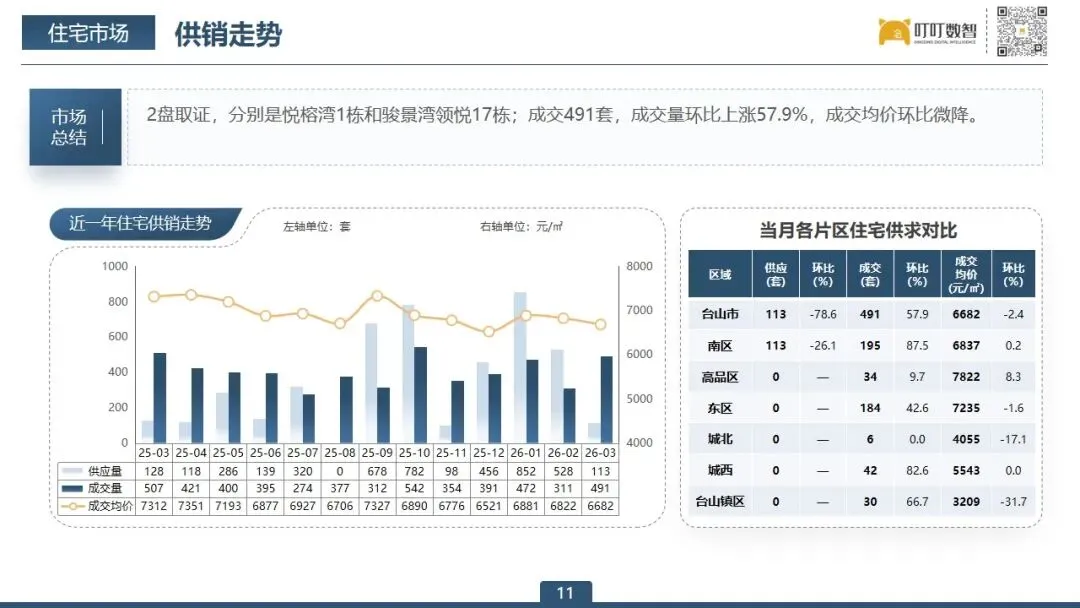The width and height of the screenshot is (1080, 608).
Task: Open sort options on 成交均价 column
Action: tap(963, 272)
